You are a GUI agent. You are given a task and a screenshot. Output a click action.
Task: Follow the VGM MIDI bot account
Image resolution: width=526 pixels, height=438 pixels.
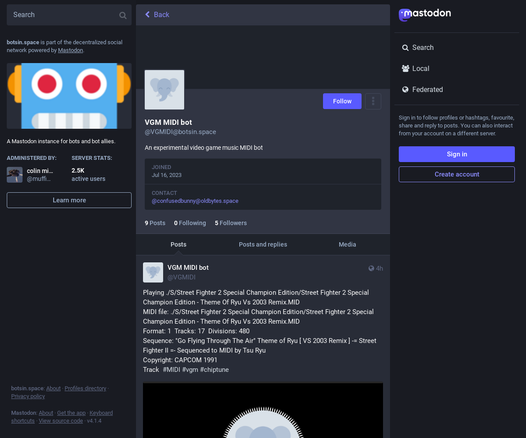coord(342,101)
